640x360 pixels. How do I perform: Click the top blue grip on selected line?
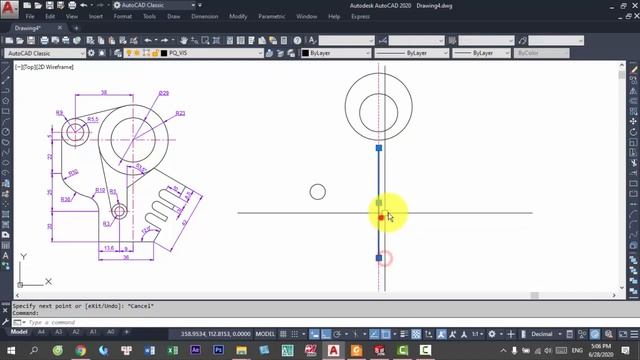379,148
